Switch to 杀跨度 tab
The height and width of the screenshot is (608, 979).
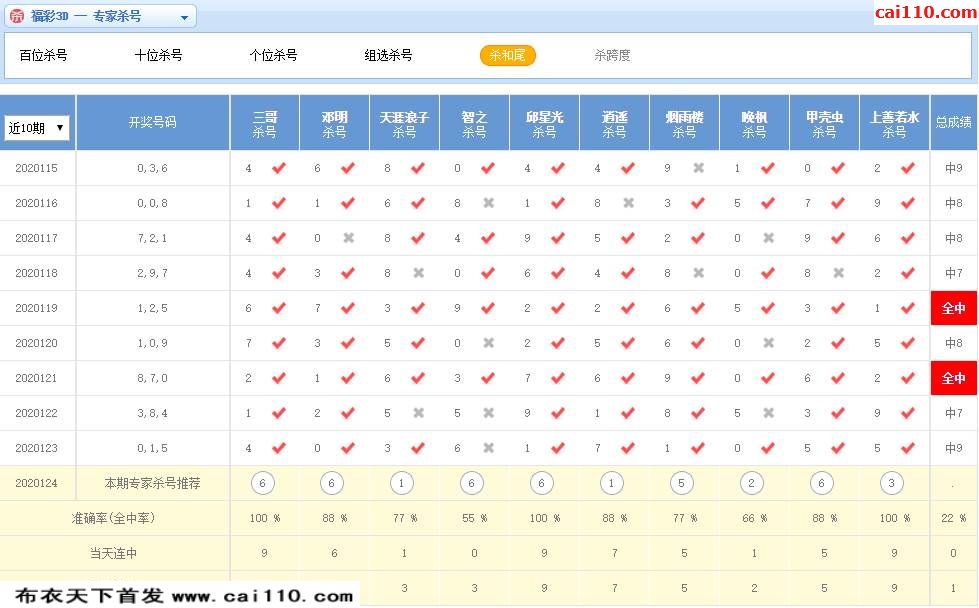click(x=612, y=56)
